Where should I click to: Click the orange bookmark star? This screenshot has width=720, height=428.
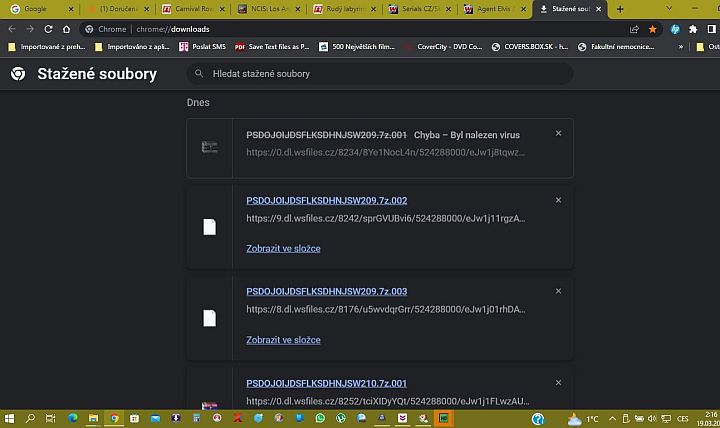(652, 29)
